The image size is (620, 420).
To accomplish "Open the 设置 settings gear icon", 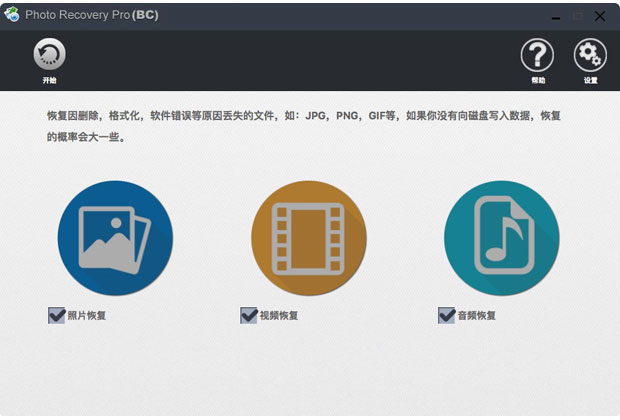I will click(590, 55).
